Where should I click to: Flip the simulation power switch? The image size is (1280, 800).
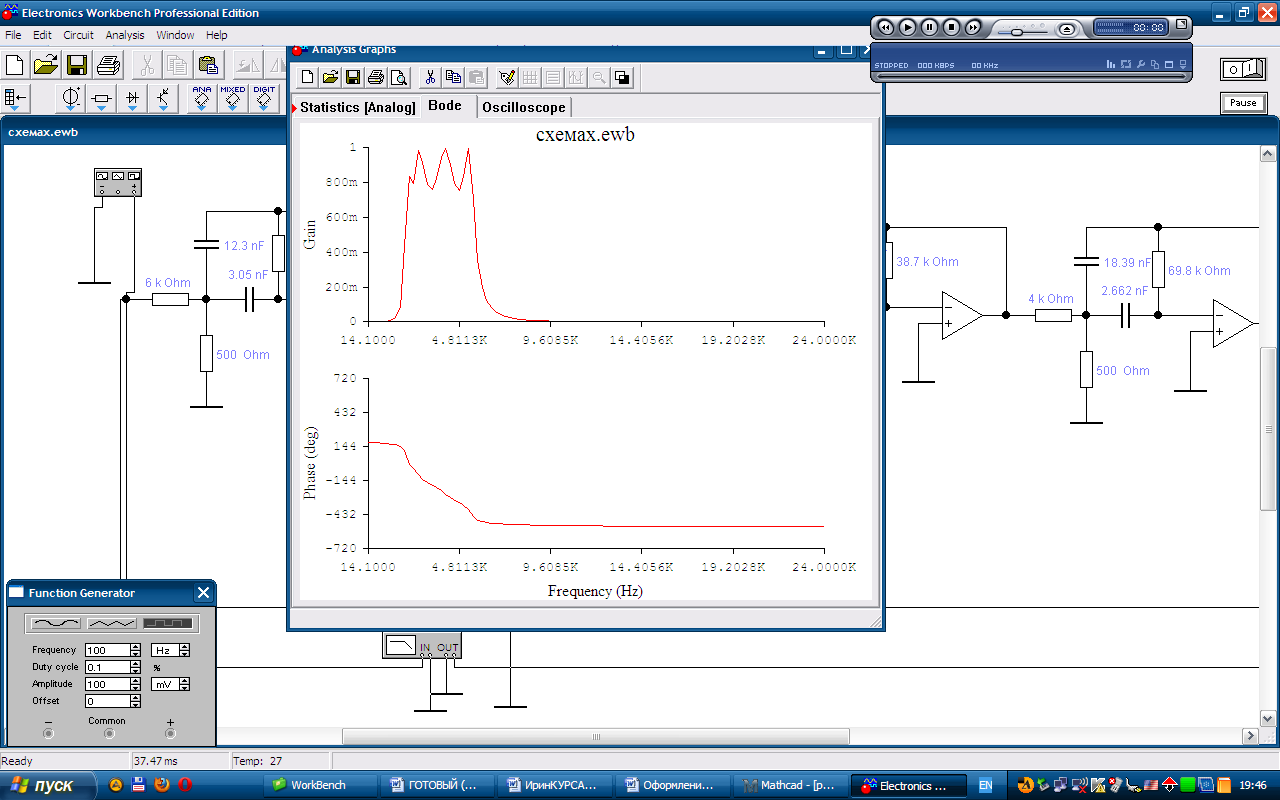(x=1243, y=68)
